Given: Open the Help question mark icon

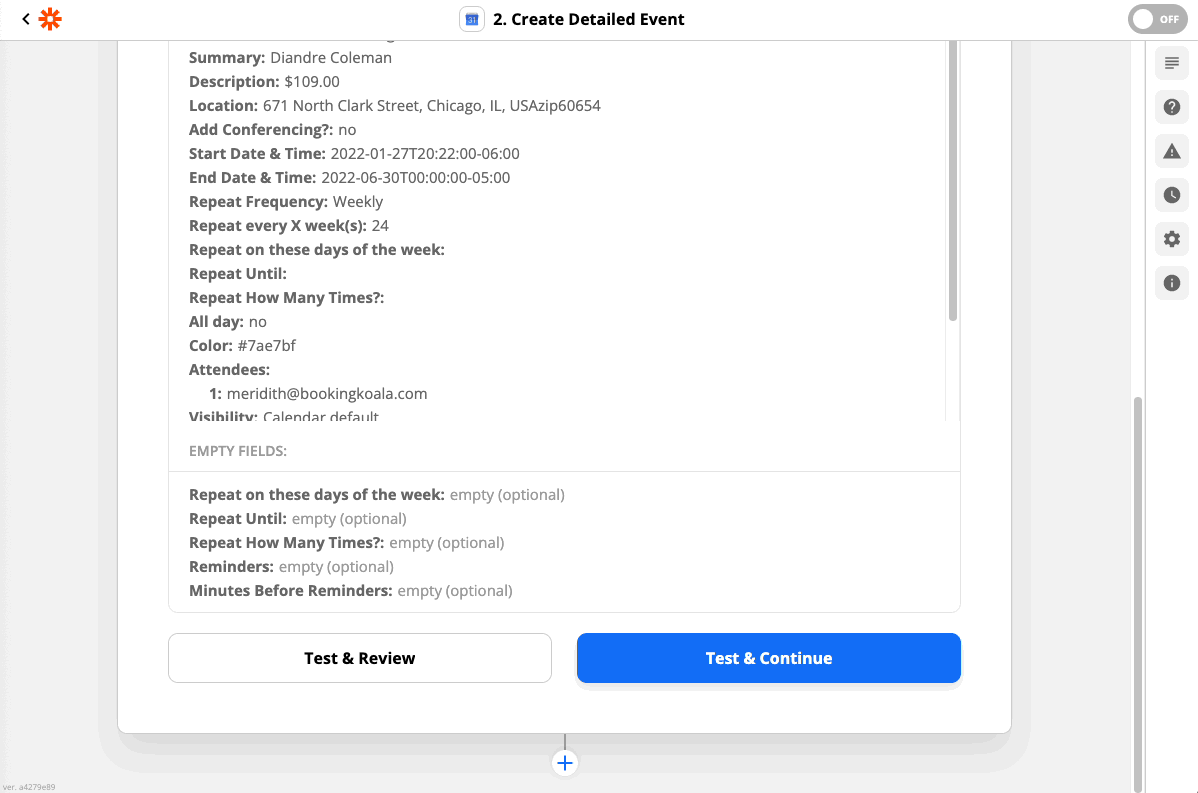Looking at the screenshot, I should pos(1172,107).
